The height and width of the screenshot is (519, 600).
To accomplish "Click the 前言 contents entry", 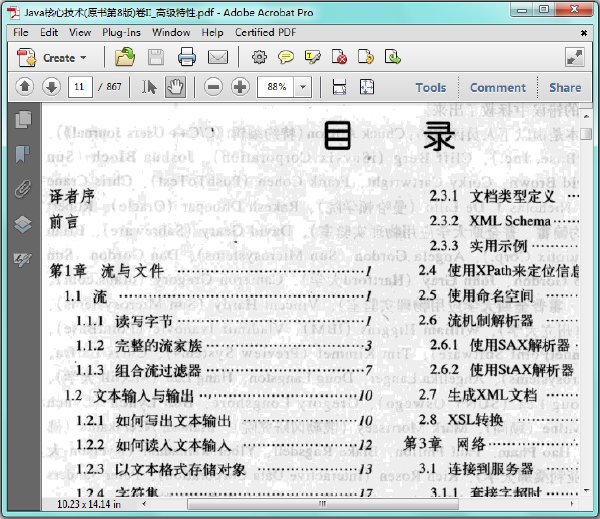I will [64, 222].
